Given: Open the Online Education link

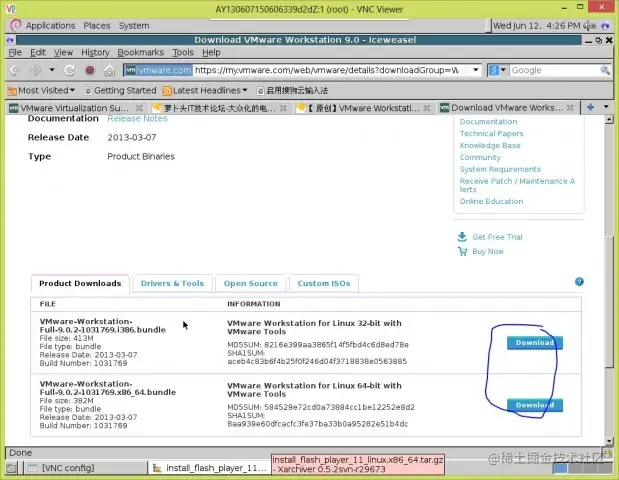Looking at the screenshot, I should [x=491, y=201].
